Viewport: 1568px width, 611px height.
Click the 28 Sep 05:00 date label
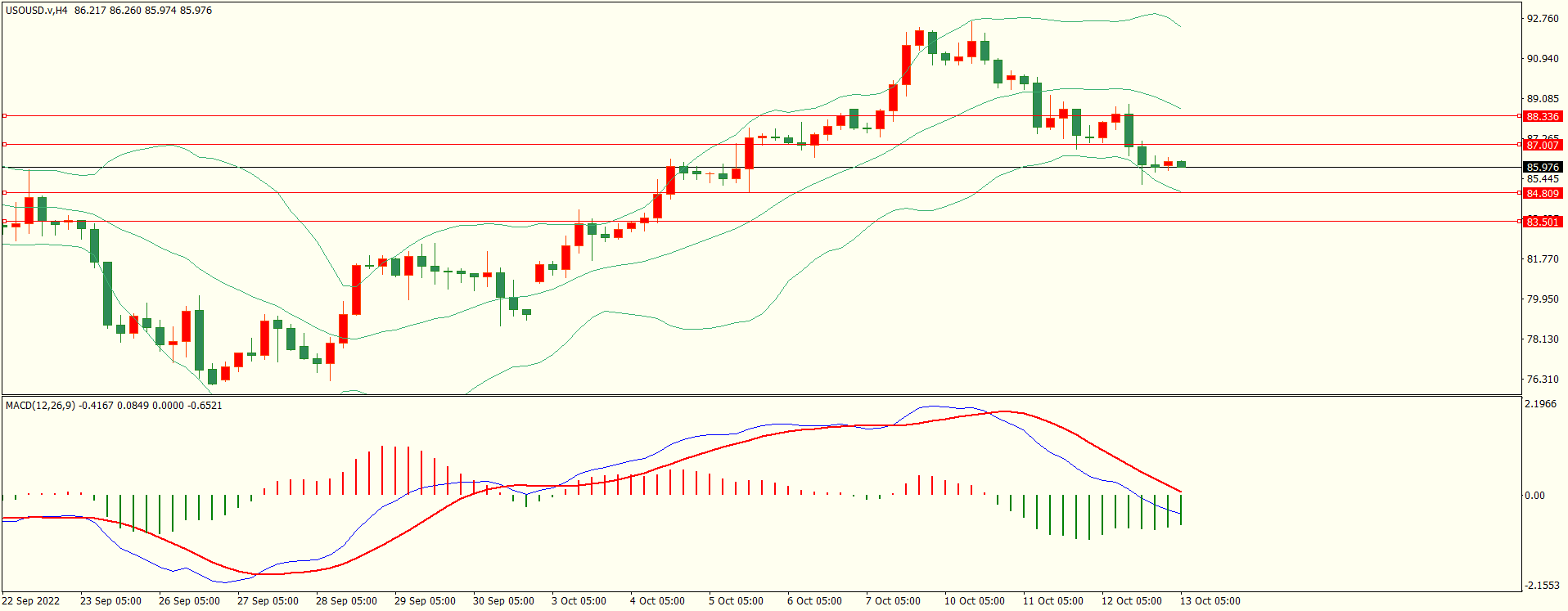point(346,600)
